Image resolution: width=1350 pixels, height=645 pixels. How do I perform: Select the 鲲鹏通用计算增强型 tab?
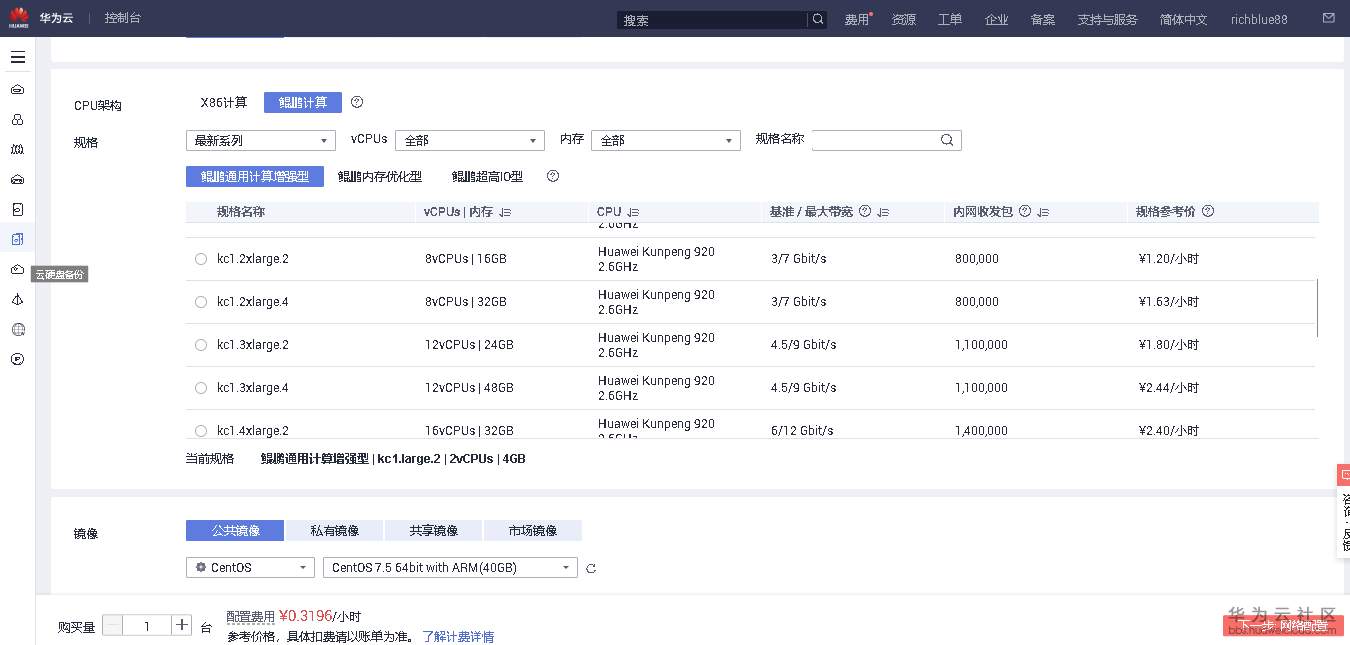(x=255, y=176)
